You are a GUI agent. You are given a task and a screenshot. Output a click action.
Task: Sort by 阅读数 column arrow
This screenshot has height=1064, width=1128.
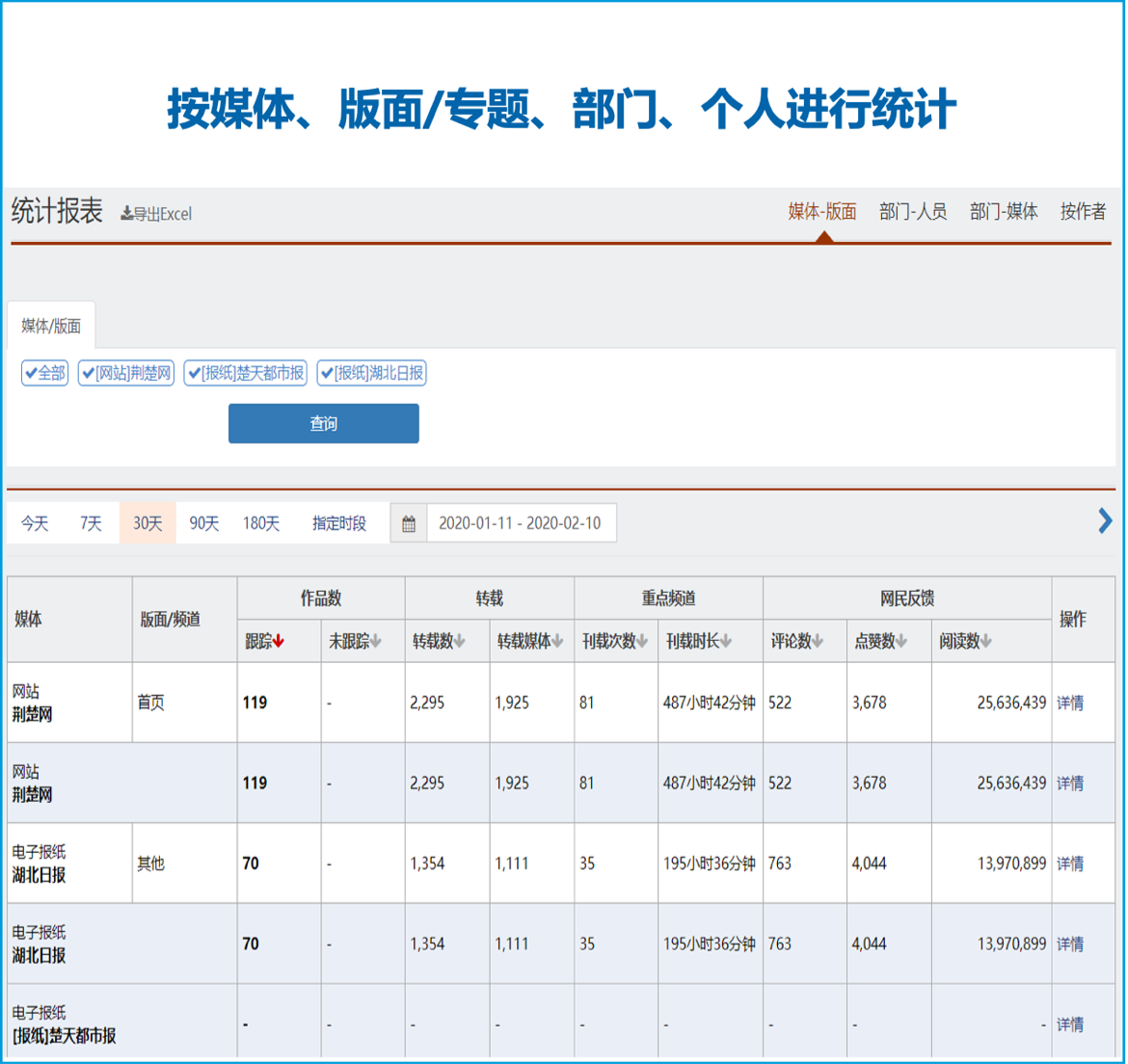(x=985, y=641)
